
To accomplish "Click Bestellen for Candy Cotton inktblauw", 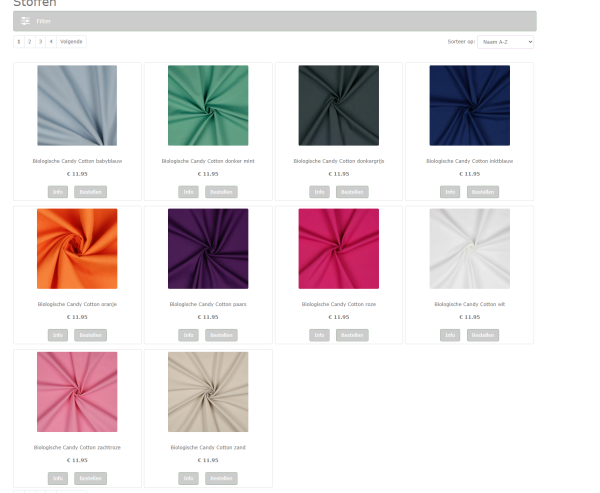I will click(x=483, y=192).
